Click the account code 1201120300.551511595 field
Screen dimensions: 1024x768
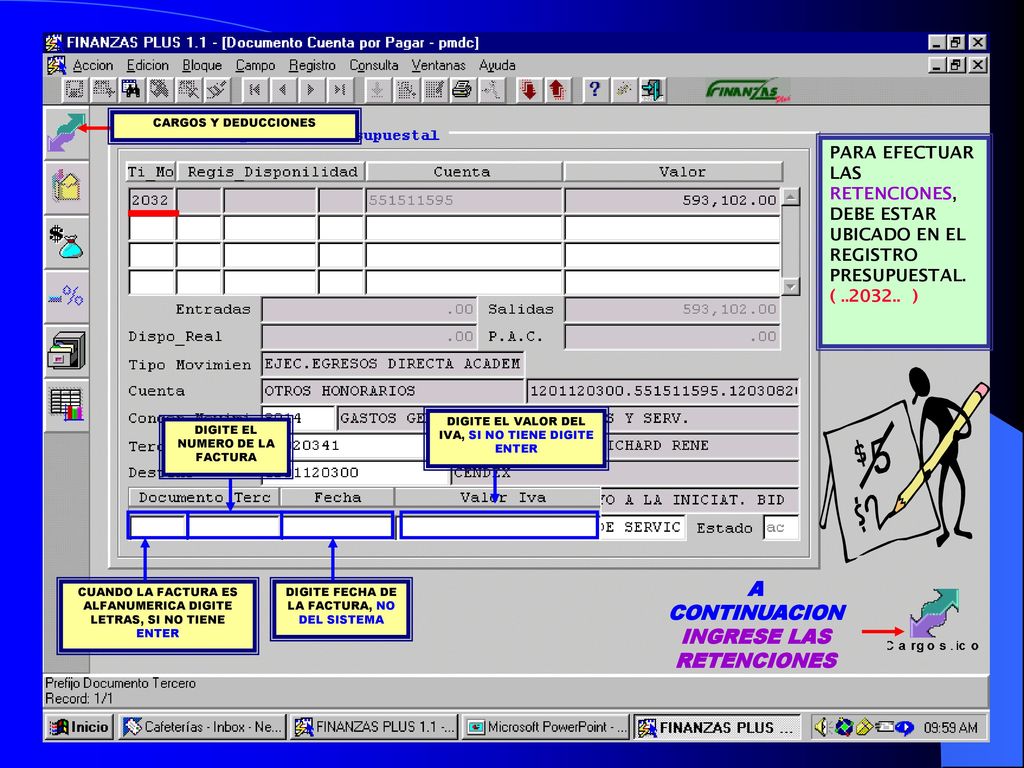tap(663, 391)
